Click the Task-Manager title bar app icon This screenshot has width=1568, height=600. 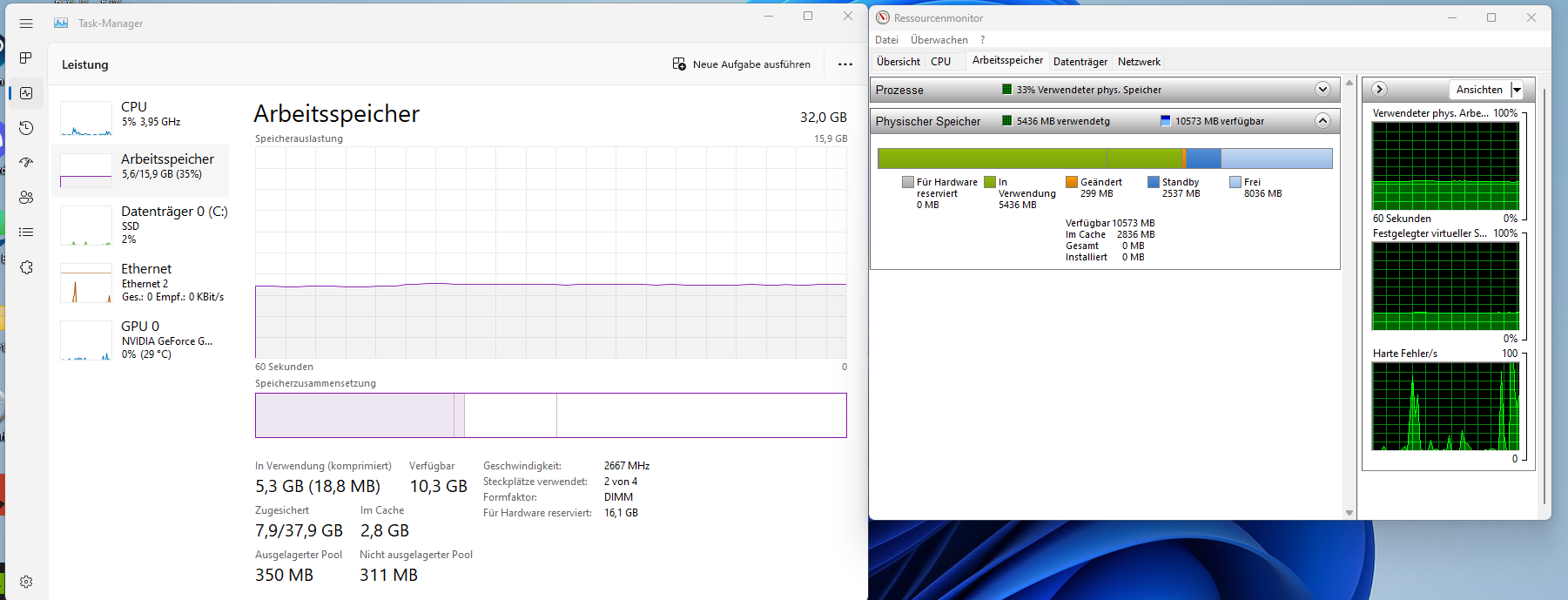61,24
